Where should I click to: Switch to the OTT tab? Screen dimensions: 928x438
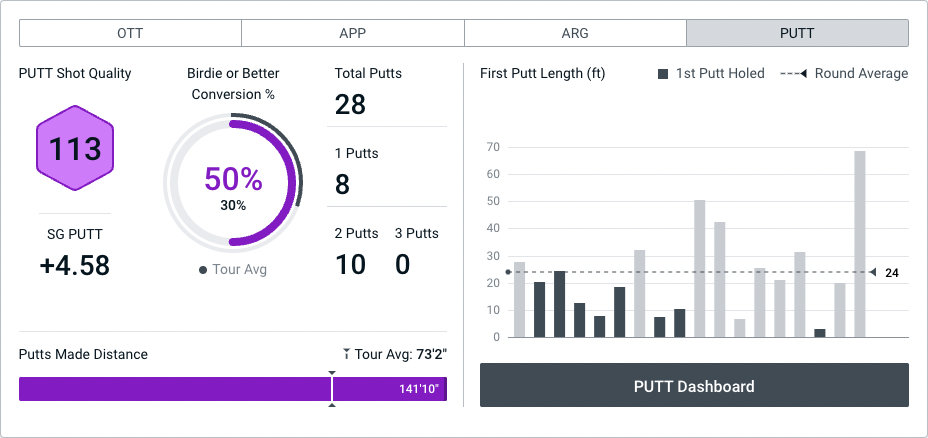click(x=130, y=33)
